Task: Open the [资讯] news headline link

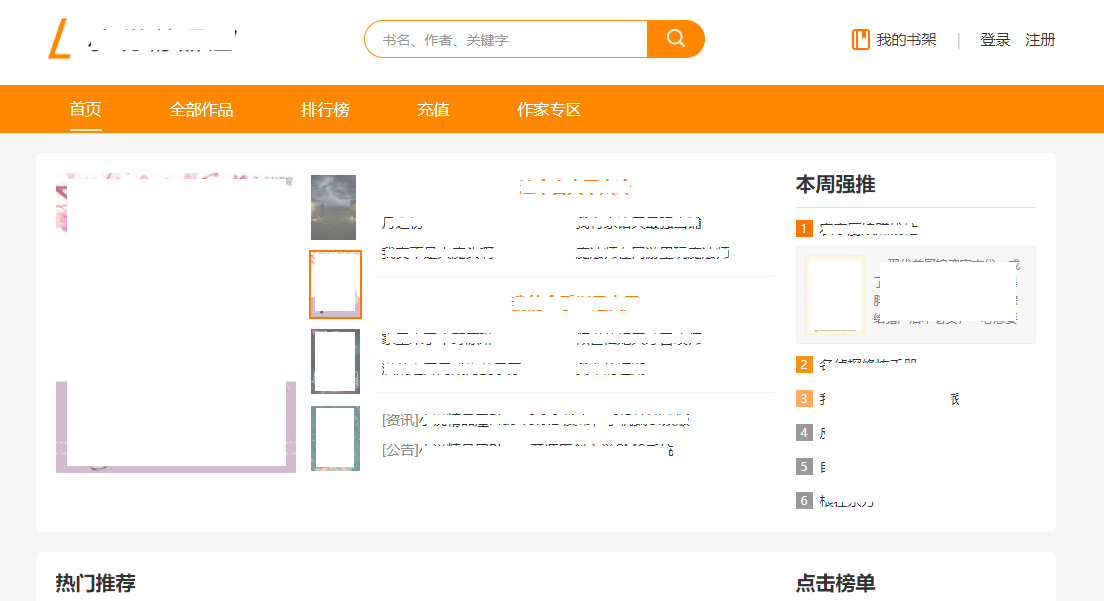Action: tap(535, 420)
